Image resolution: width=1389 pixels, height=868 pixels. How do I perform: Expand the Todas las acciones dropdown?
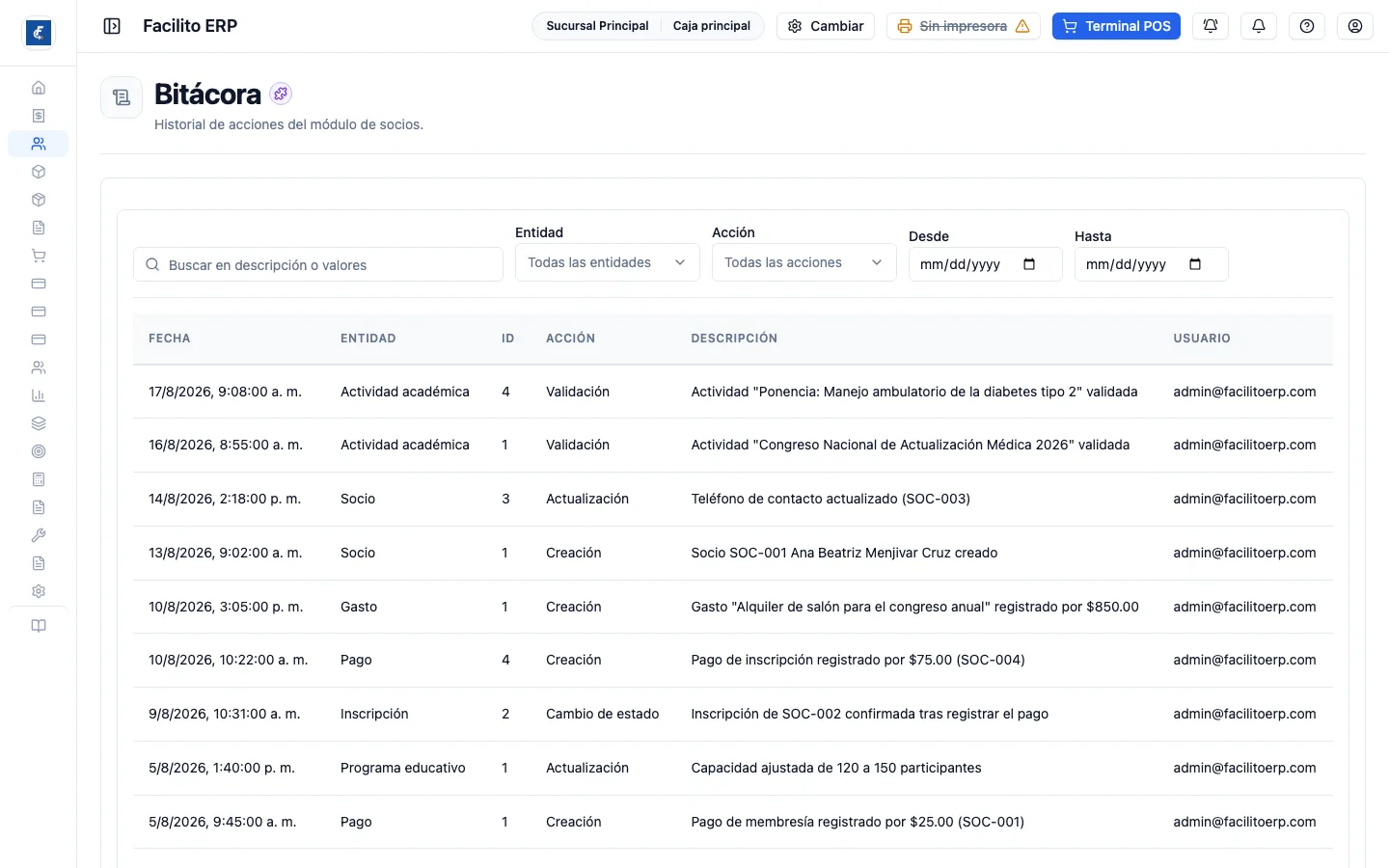coord(804,262)
